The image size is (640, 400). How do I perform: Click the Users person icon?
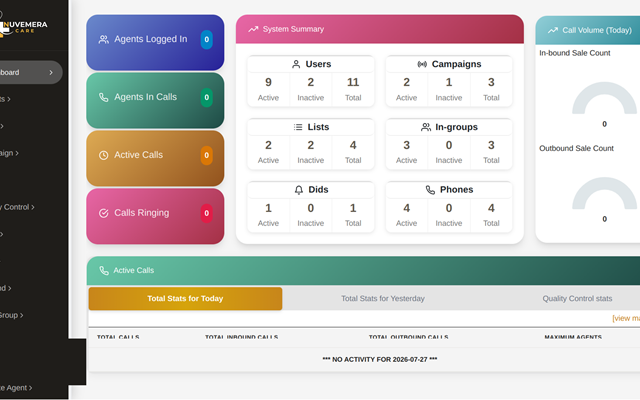(296, 64)
